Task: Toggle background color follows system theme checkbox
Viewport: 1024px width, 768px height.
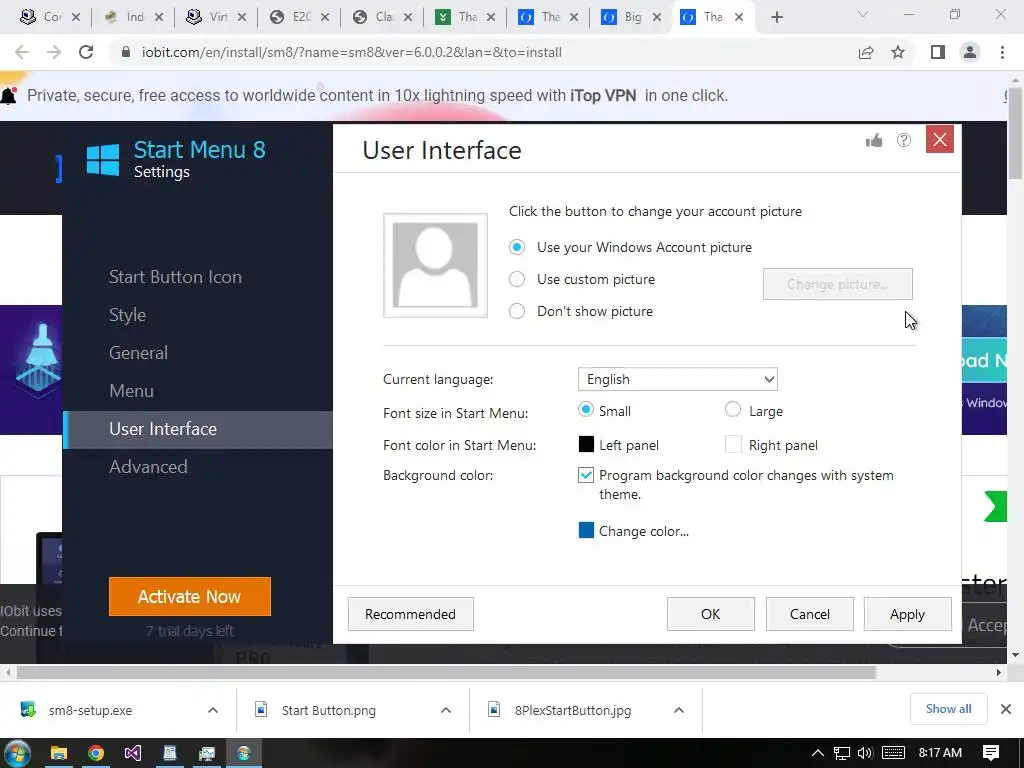Action: [586, 475]
